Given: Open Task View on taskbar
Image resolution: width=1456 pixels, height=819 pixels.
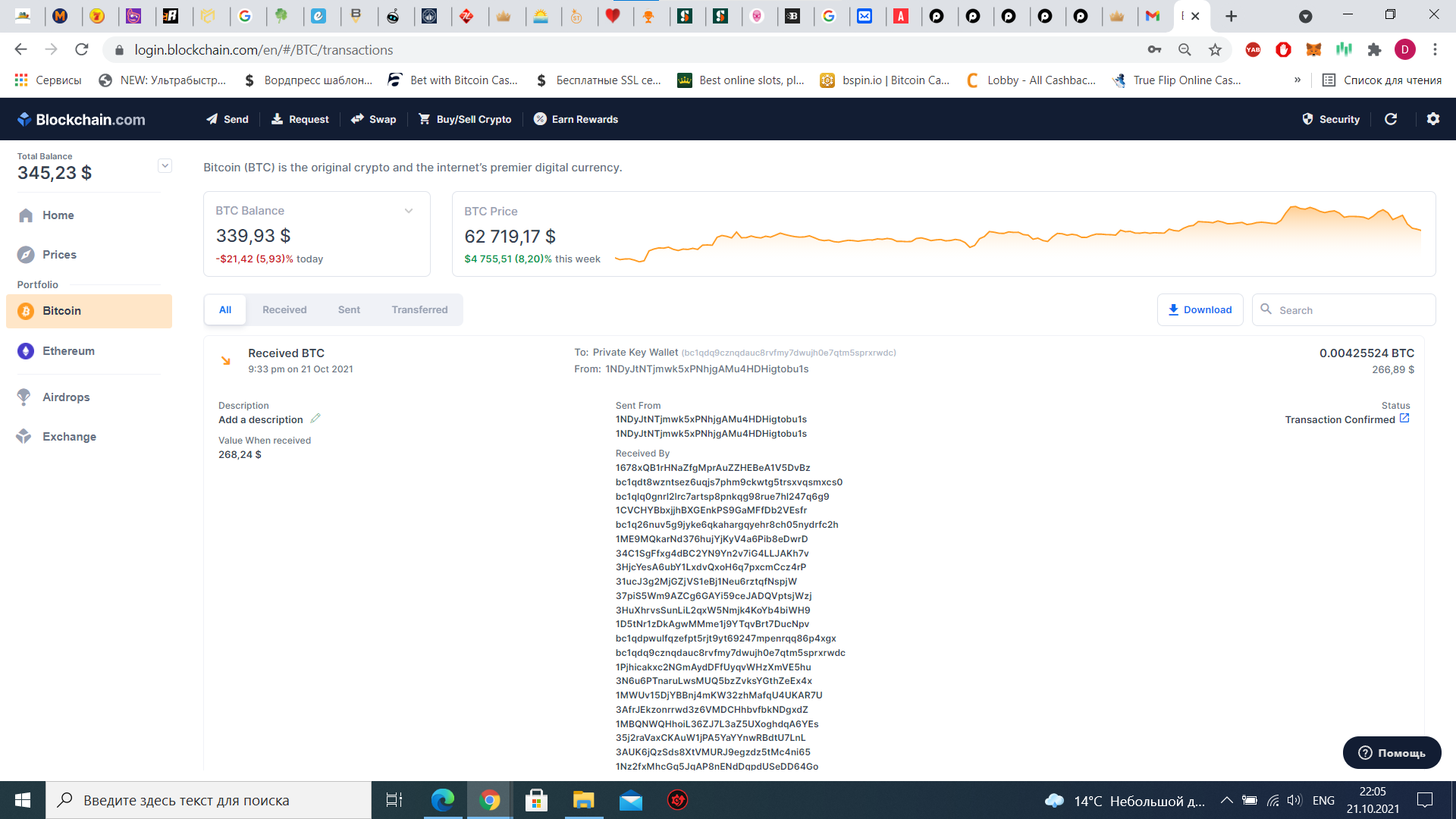Looking at the screenshot, I should tap(394, 800).
